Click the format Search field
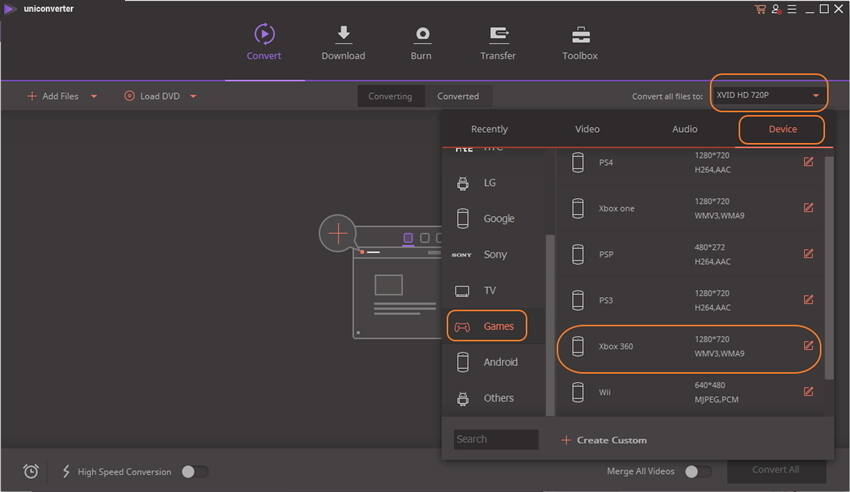The image size is (850, 492). point(496,439)
